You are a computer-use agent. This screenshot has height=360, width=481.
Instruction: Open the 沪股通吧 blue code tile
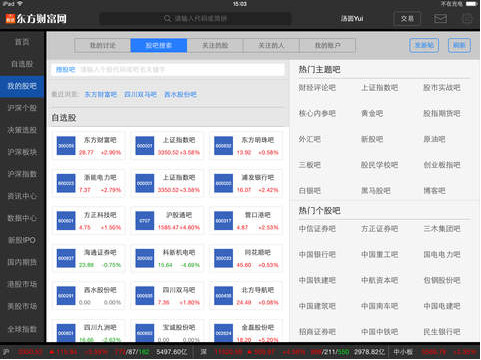(x=145, y=221)
